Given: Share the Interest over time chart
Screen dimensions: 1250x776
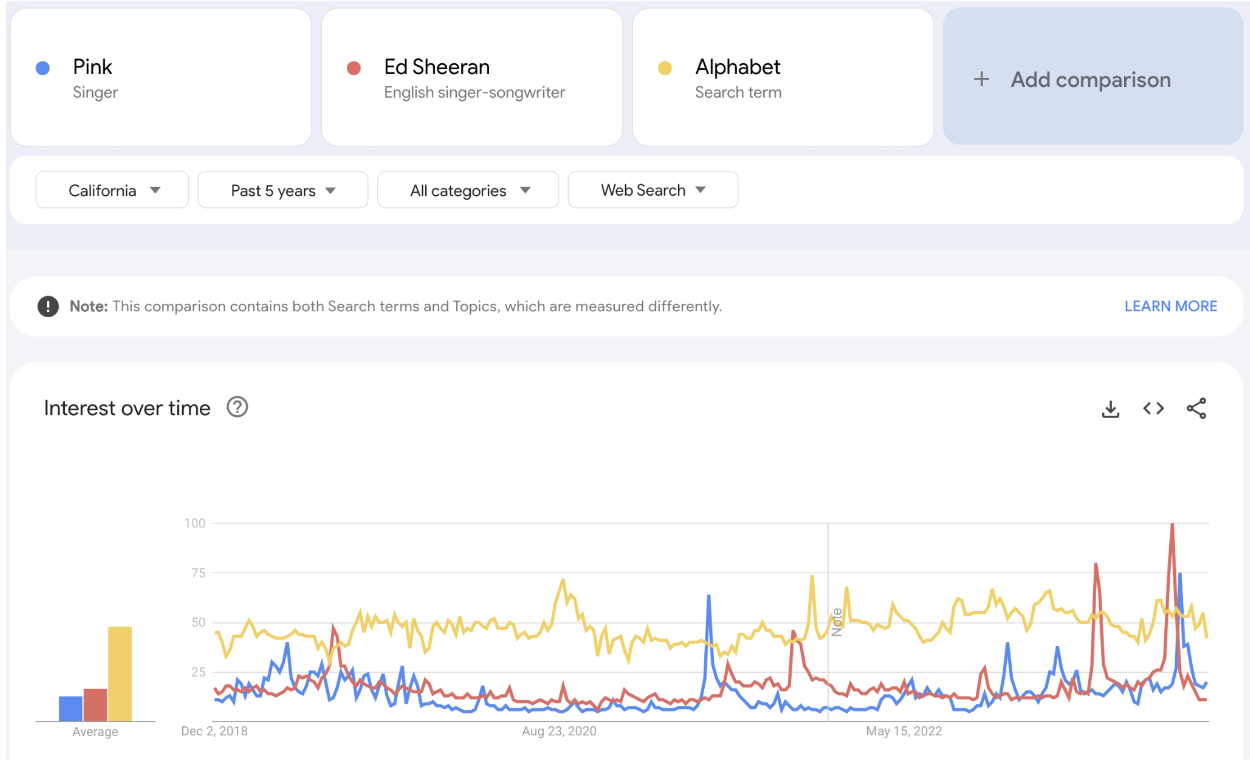Looking at the screenshot, I should click(x=1196, y=408).
